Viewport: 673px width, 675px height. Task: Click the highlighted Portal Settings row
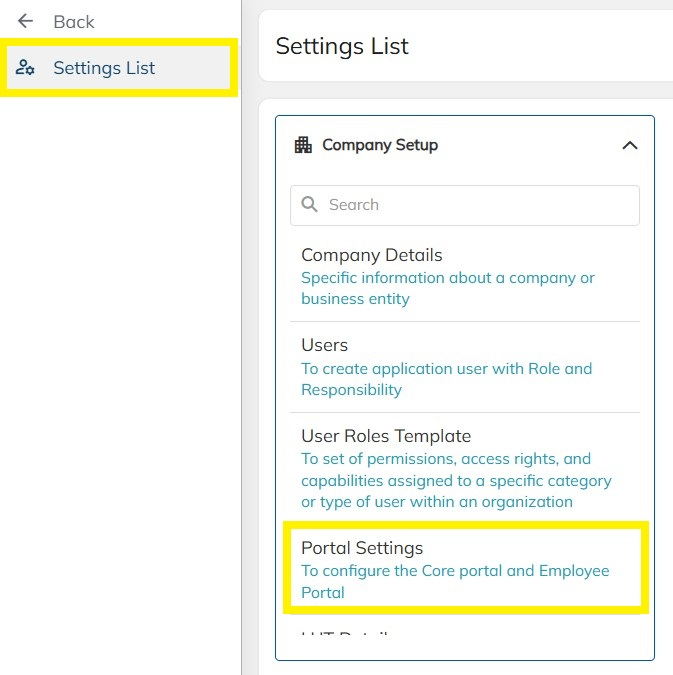click(465, 566)
